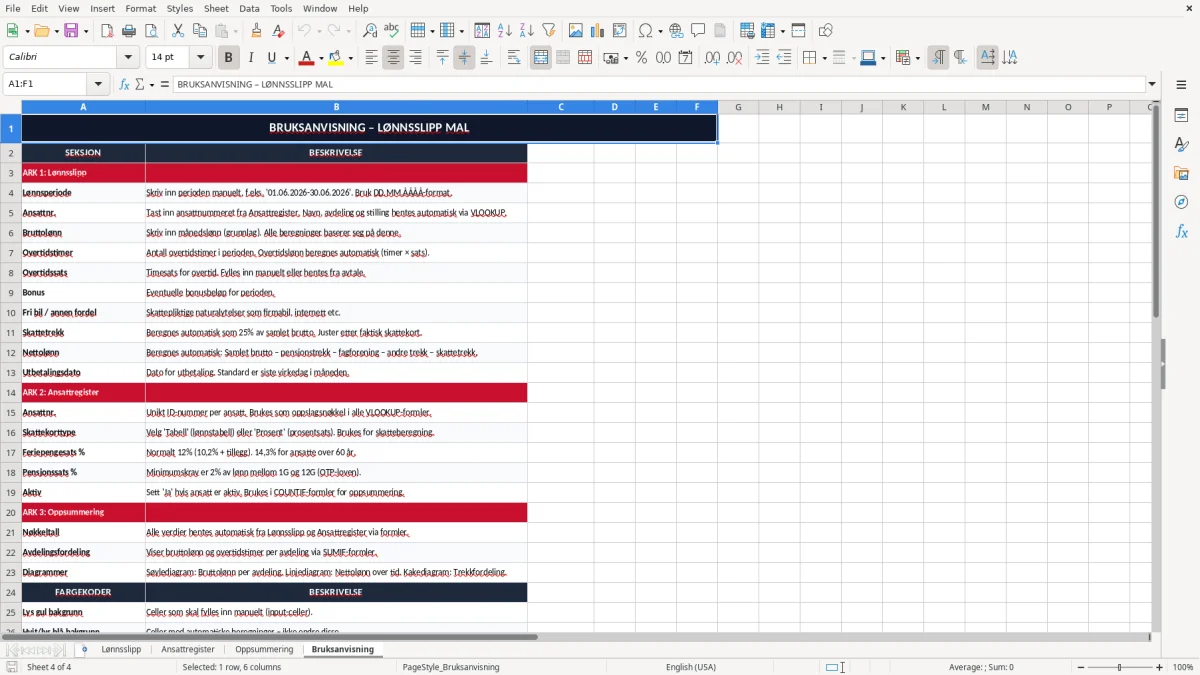Open the Data menu
Screen dimensions: 1200x675
coord(249,8)
